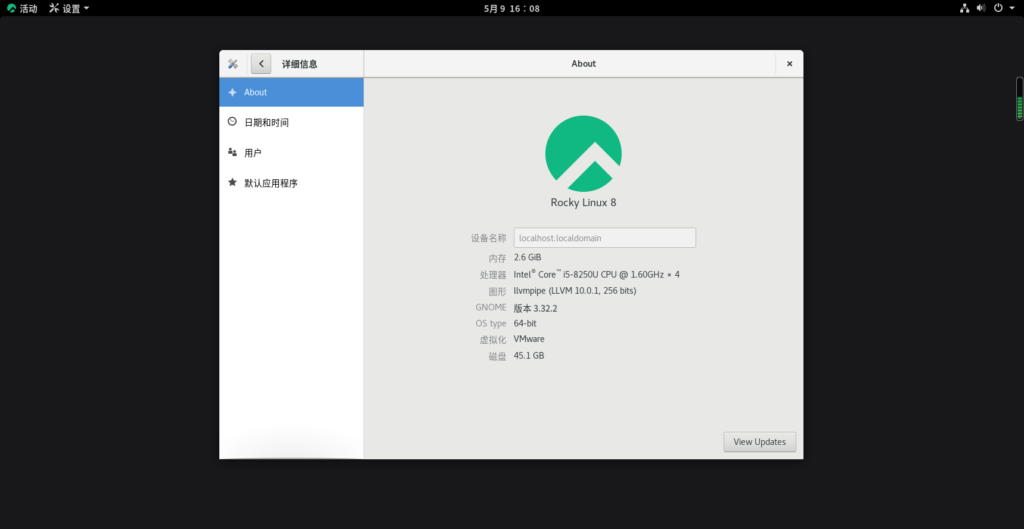Click the disk value 45.1 GB
This screenshot has height=529, width=1024.
point(529,356)
